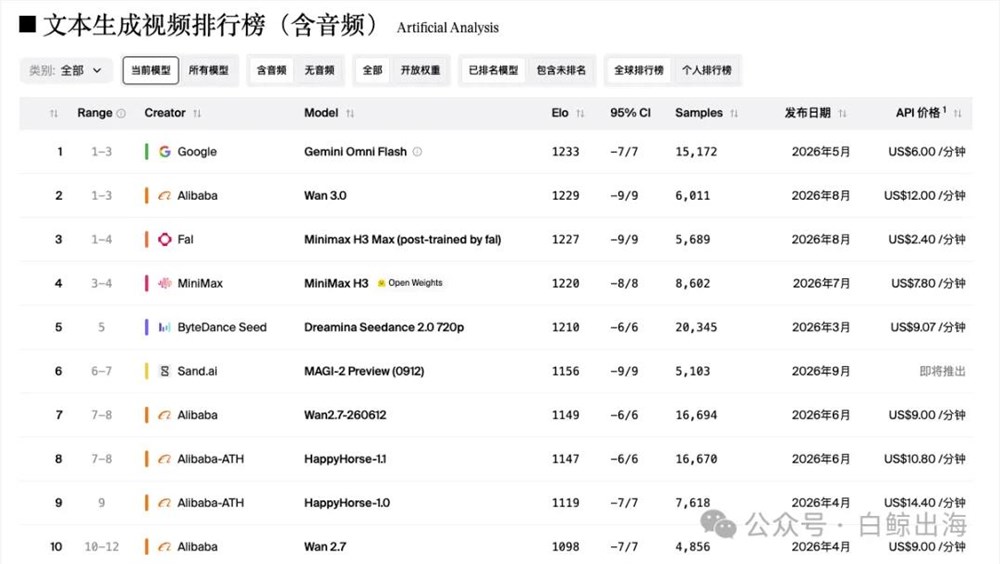The height and width of the screenshot is (564, 1000).
Task: Click the Sand.ai logo icon
Action: point(165,371)
